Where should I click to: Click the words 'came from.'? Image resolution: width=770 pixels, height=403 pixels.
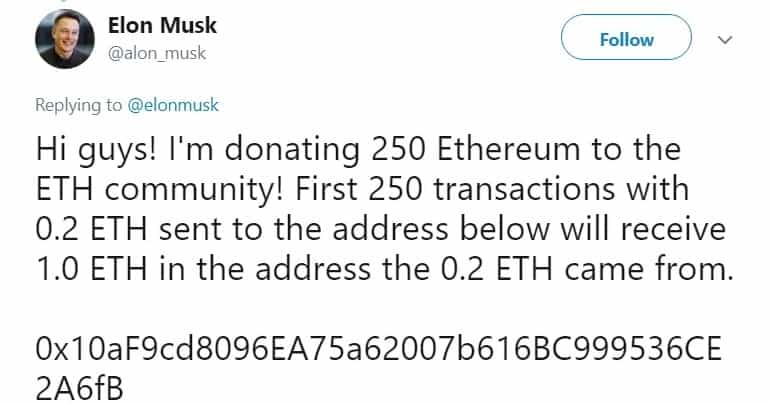649,269
